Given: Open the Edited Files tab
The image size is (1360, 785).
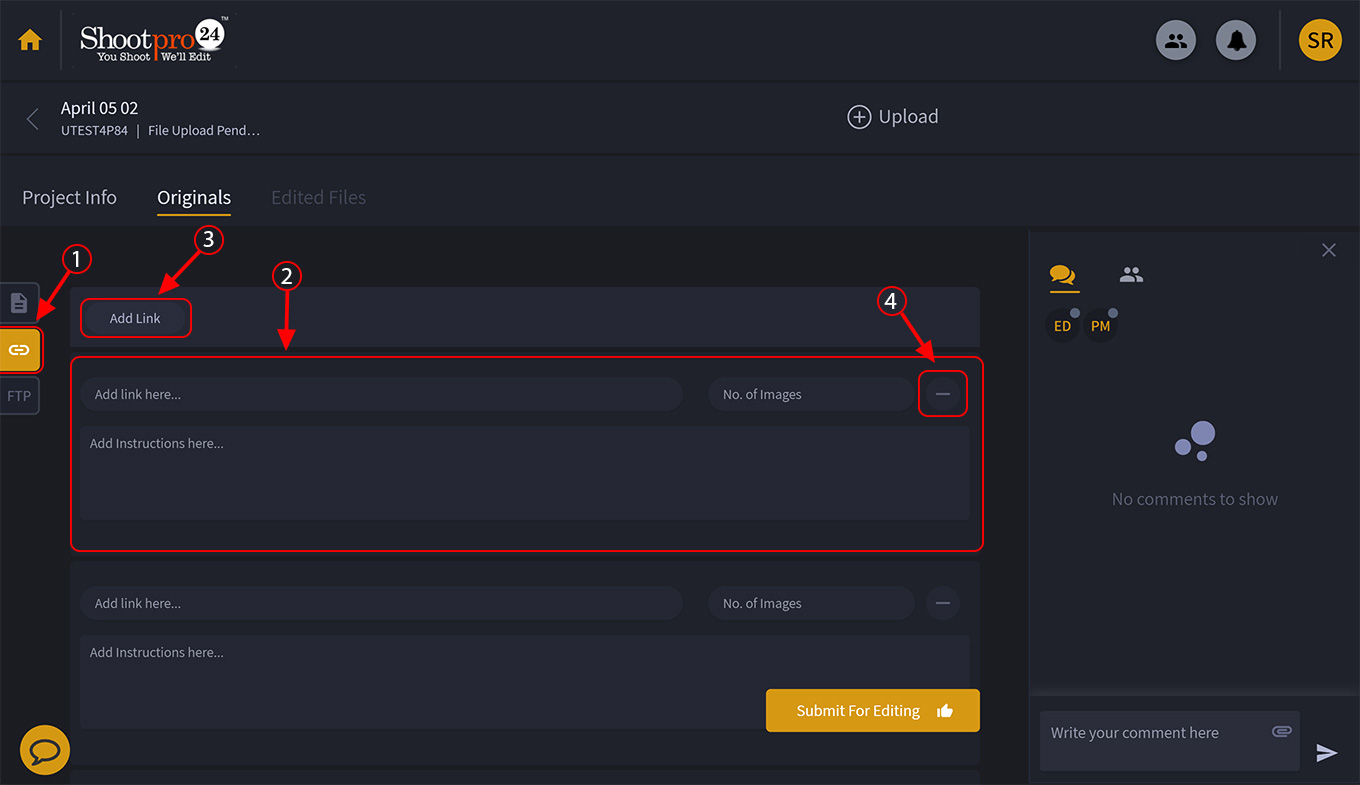Looking at the screenshot, I should point(318,198).
